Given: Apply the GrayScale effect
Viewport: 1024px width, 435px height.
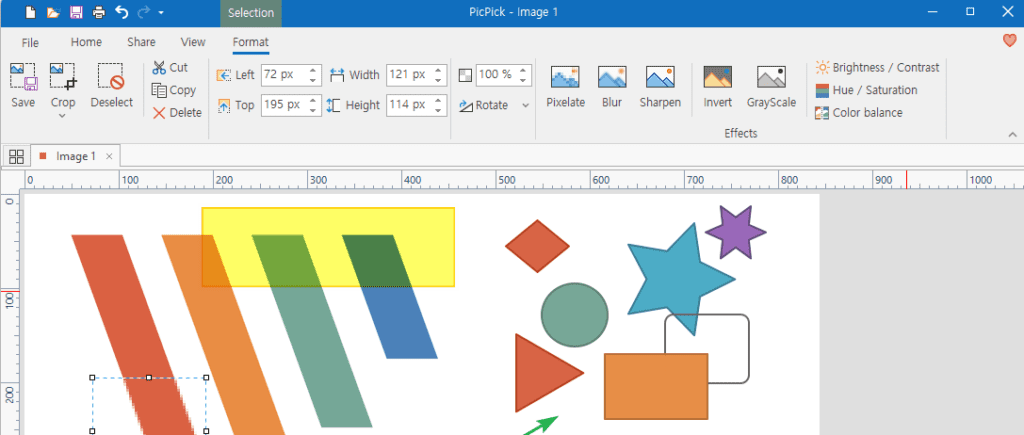Looking at the screenshot, I should (x=771, y=86).
